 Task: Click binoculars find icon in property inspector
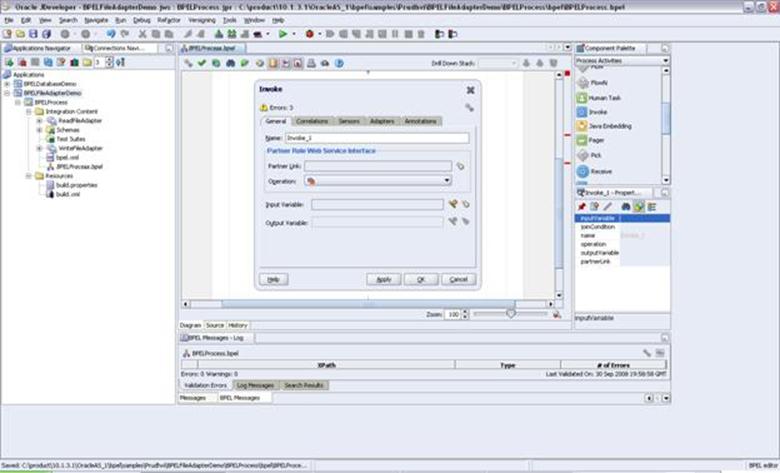click(626, 206)
